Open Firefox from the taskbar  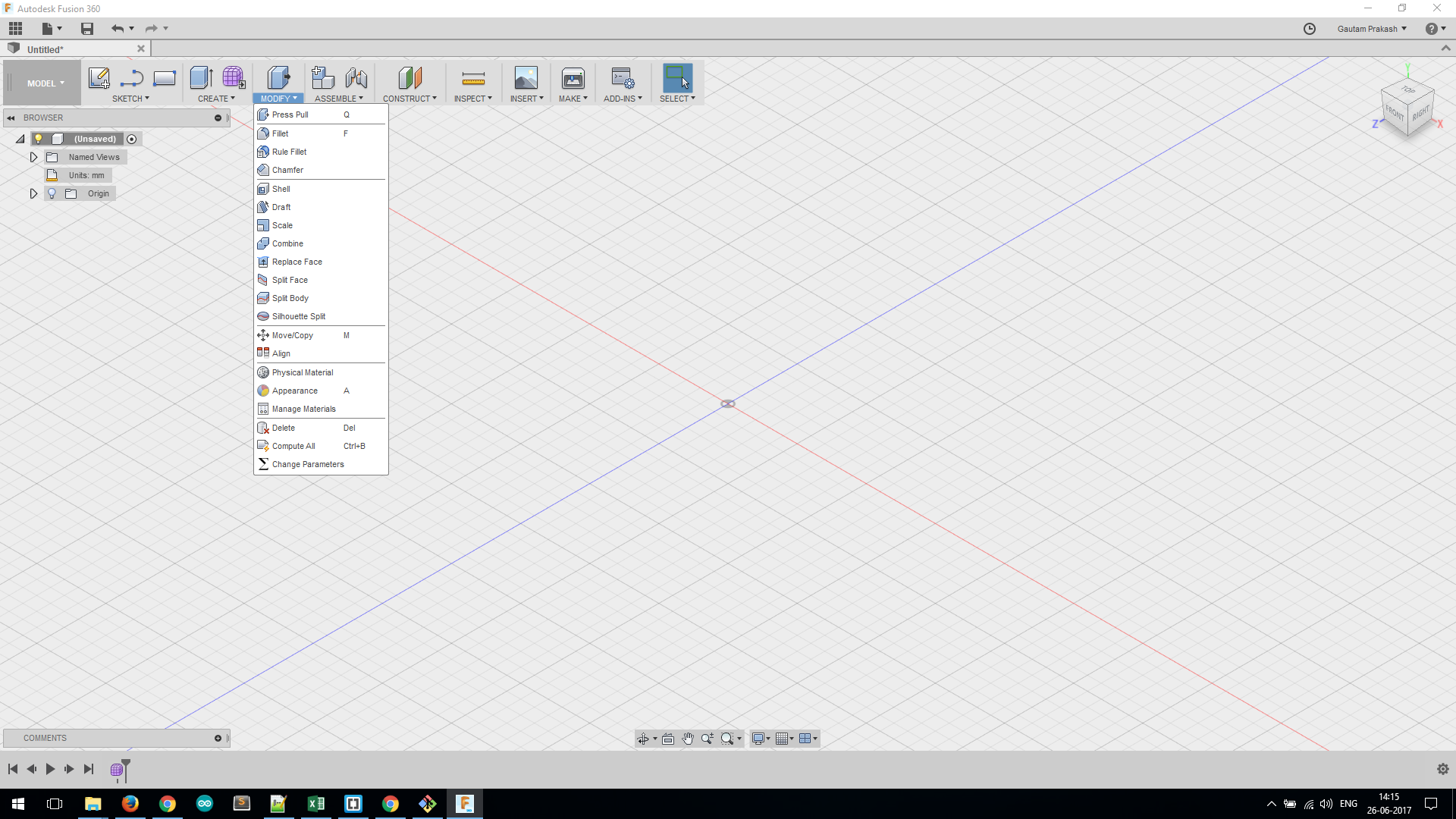[x=130, y=804]
